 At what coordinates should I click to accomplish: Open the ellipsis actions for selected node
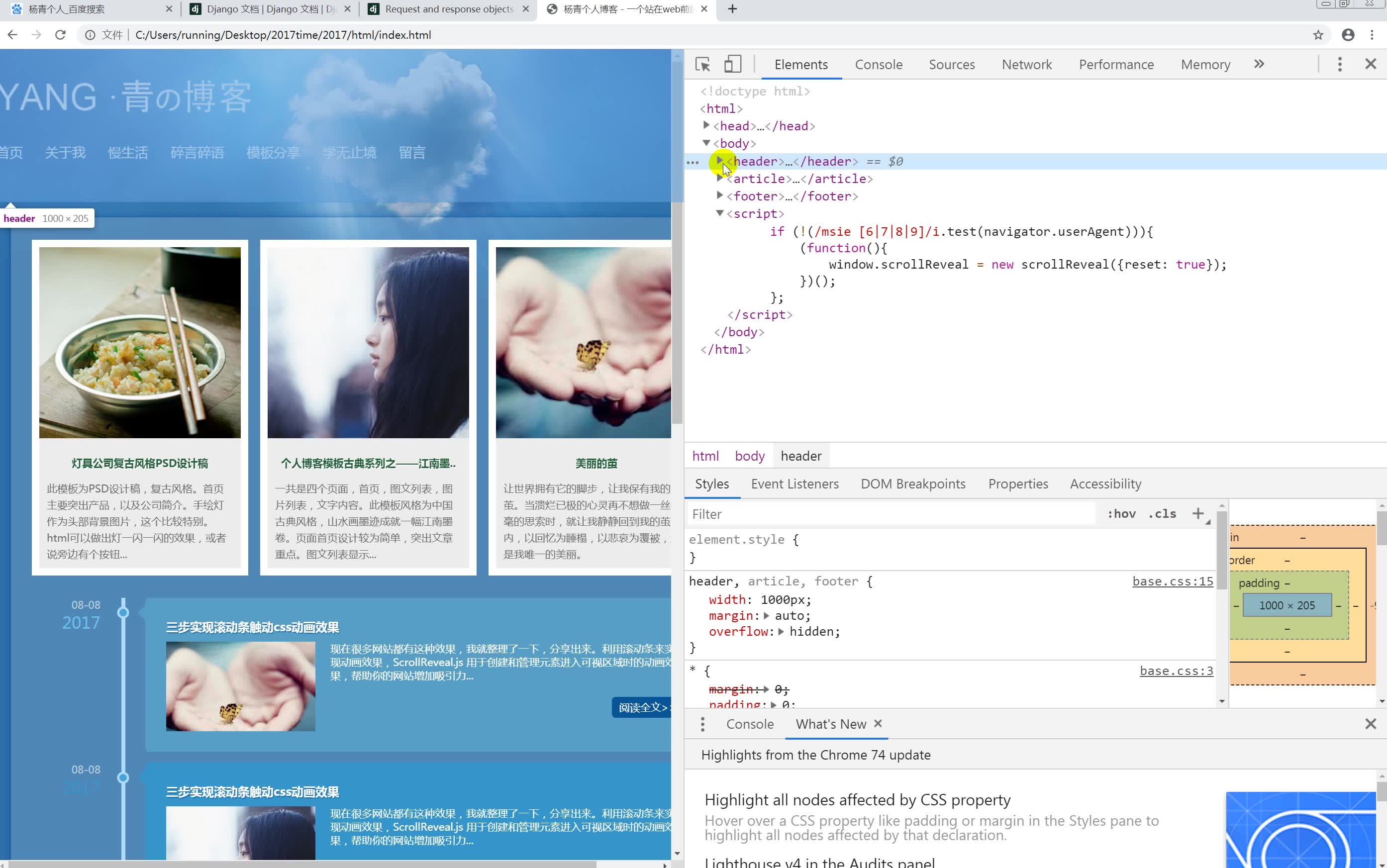[693, 163]
